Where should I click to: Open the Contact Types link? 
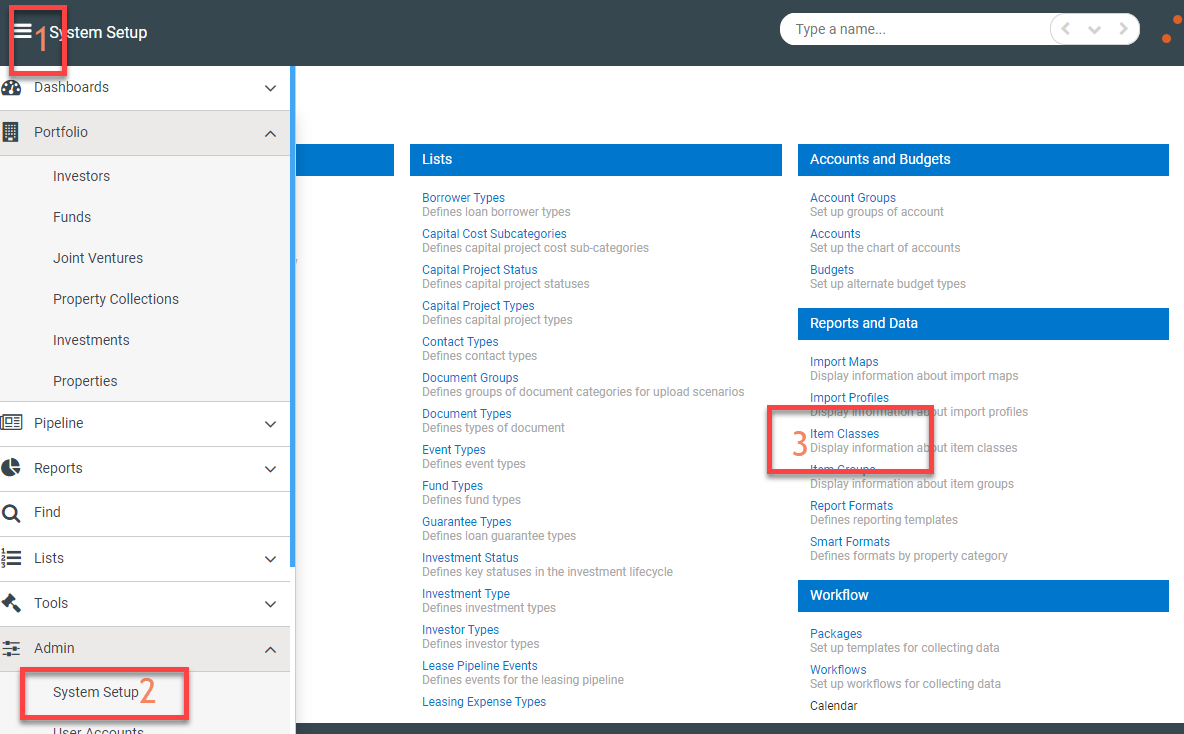coord(460,342)
